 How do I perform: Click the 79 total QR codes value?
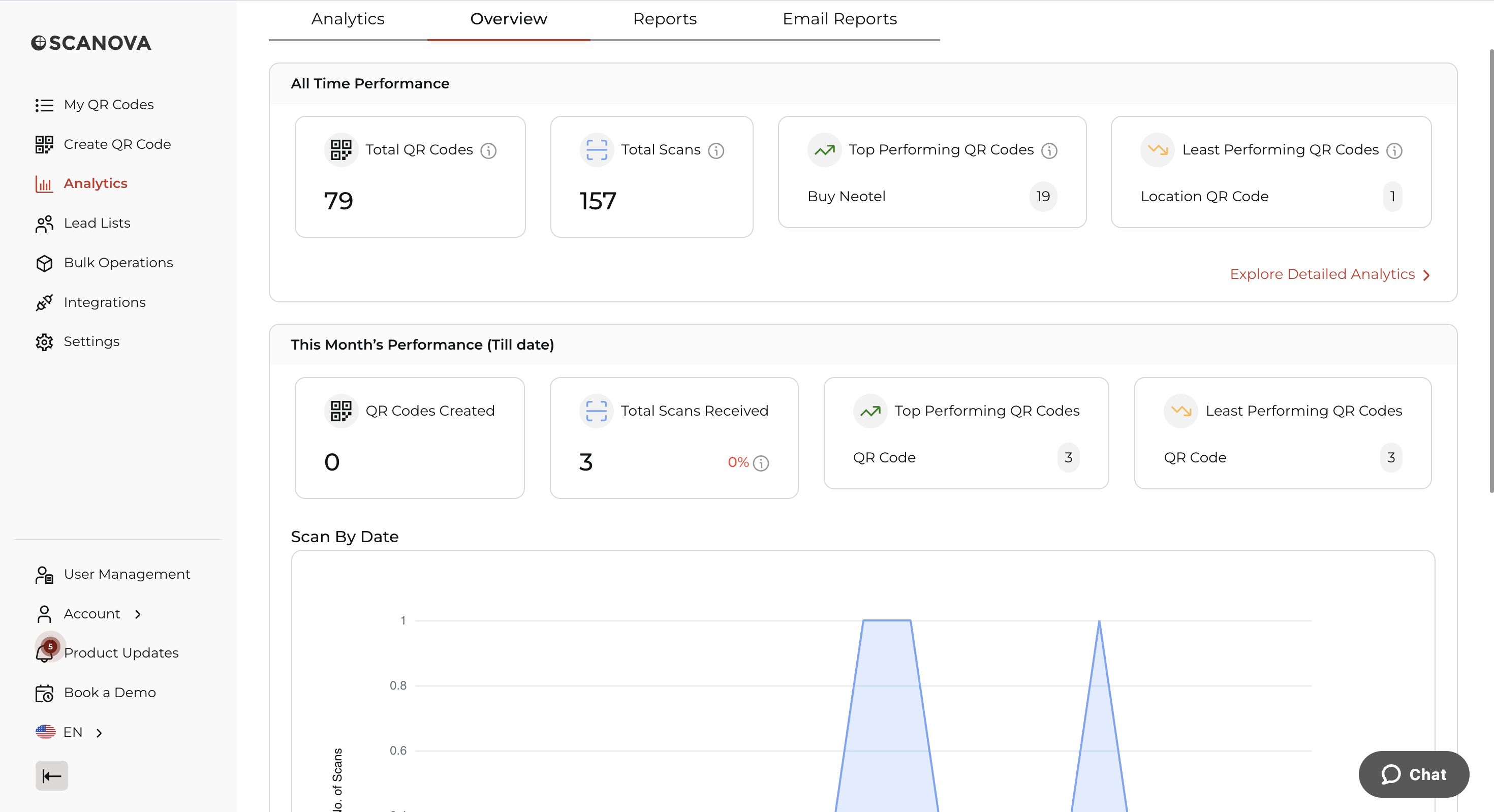339,201
